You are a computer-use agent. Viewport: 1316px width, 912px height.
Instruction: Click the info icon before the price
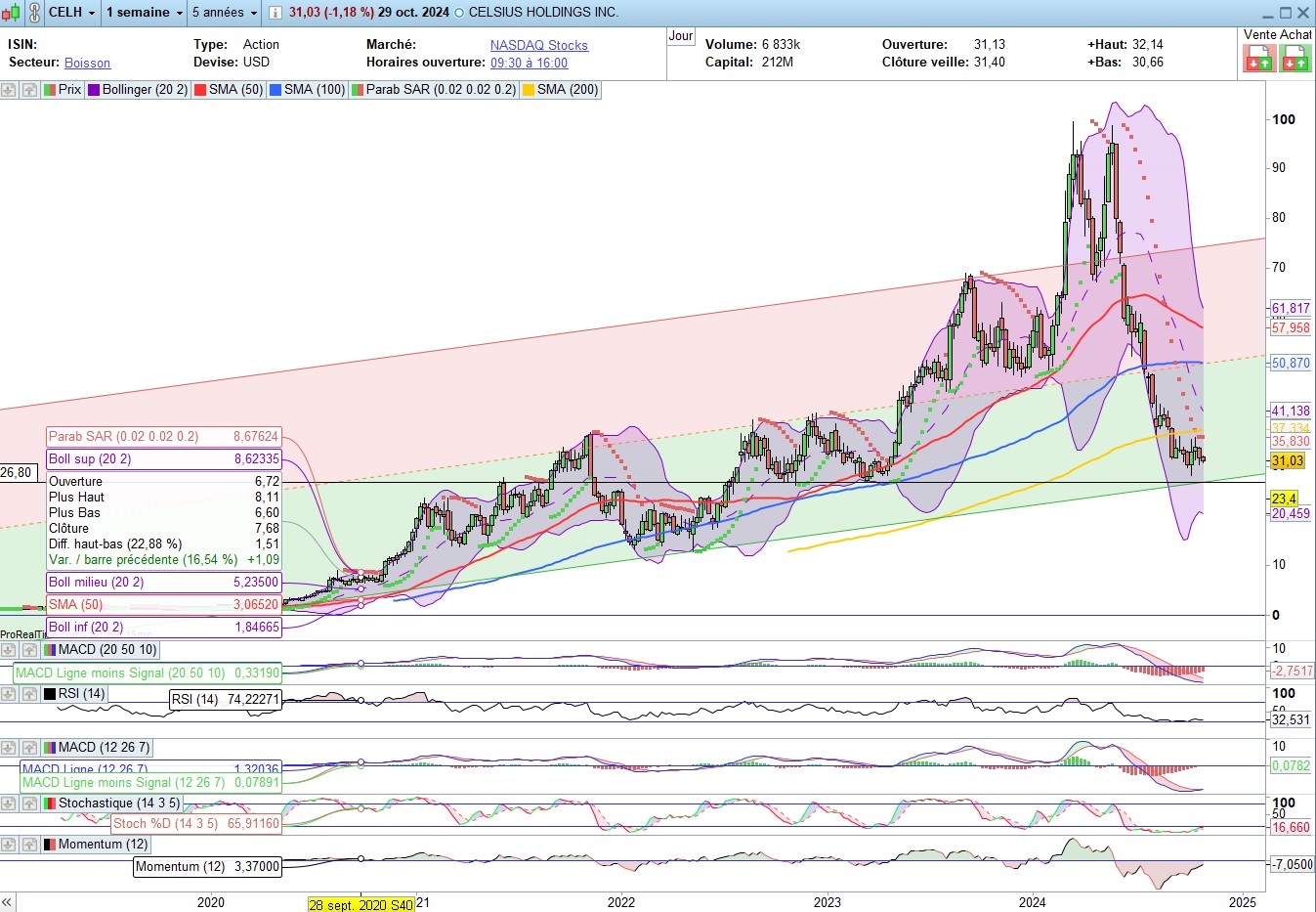(x=275, y=13)
